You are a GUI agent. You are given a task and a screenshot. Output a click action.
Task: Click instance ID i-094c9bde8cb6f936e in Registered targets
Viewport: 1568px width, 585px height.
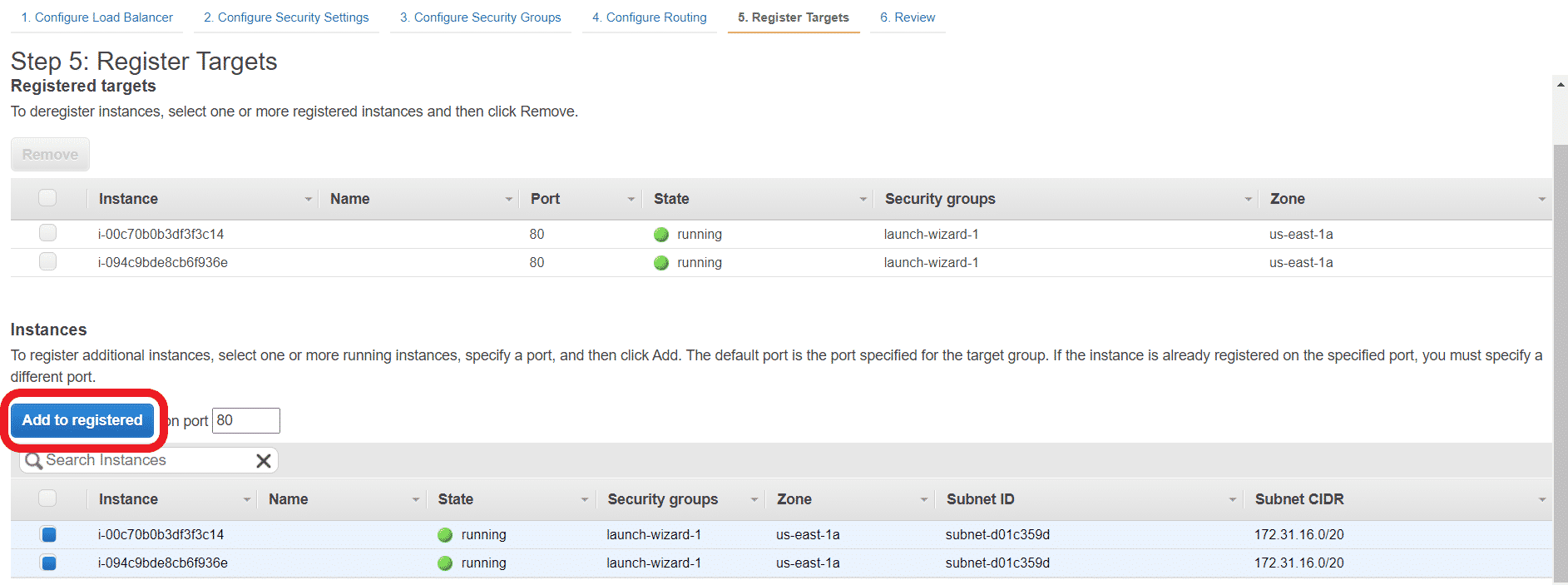163,263
